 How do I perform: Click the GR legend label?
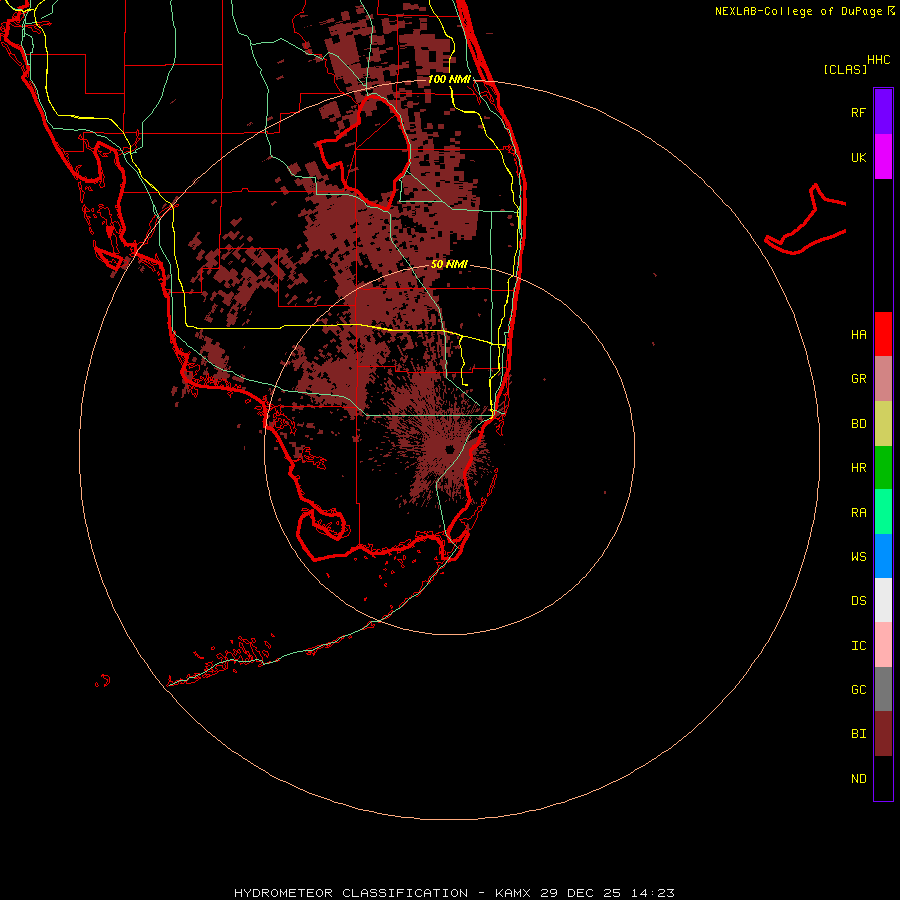pos(858,379)
